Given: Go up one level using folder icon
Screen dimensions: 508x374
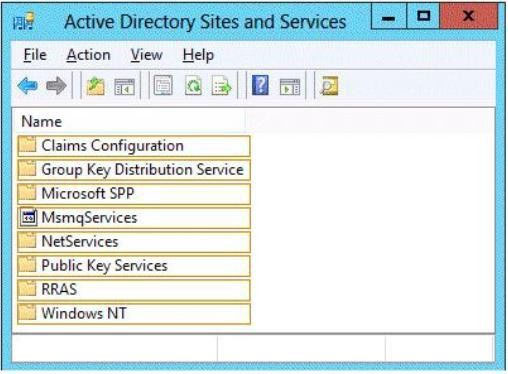Looking at the screenshot, I should [x=96, y=86].
